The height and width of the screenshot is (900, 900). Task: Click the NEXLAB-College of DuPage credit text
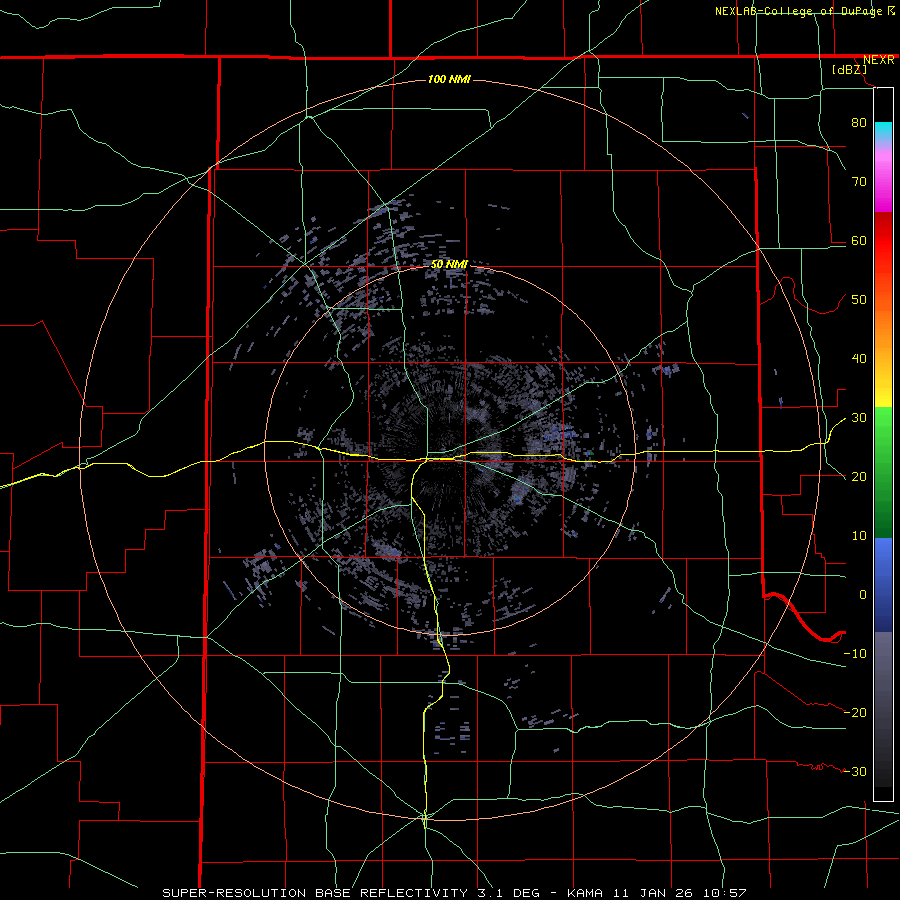coord(799,11)
